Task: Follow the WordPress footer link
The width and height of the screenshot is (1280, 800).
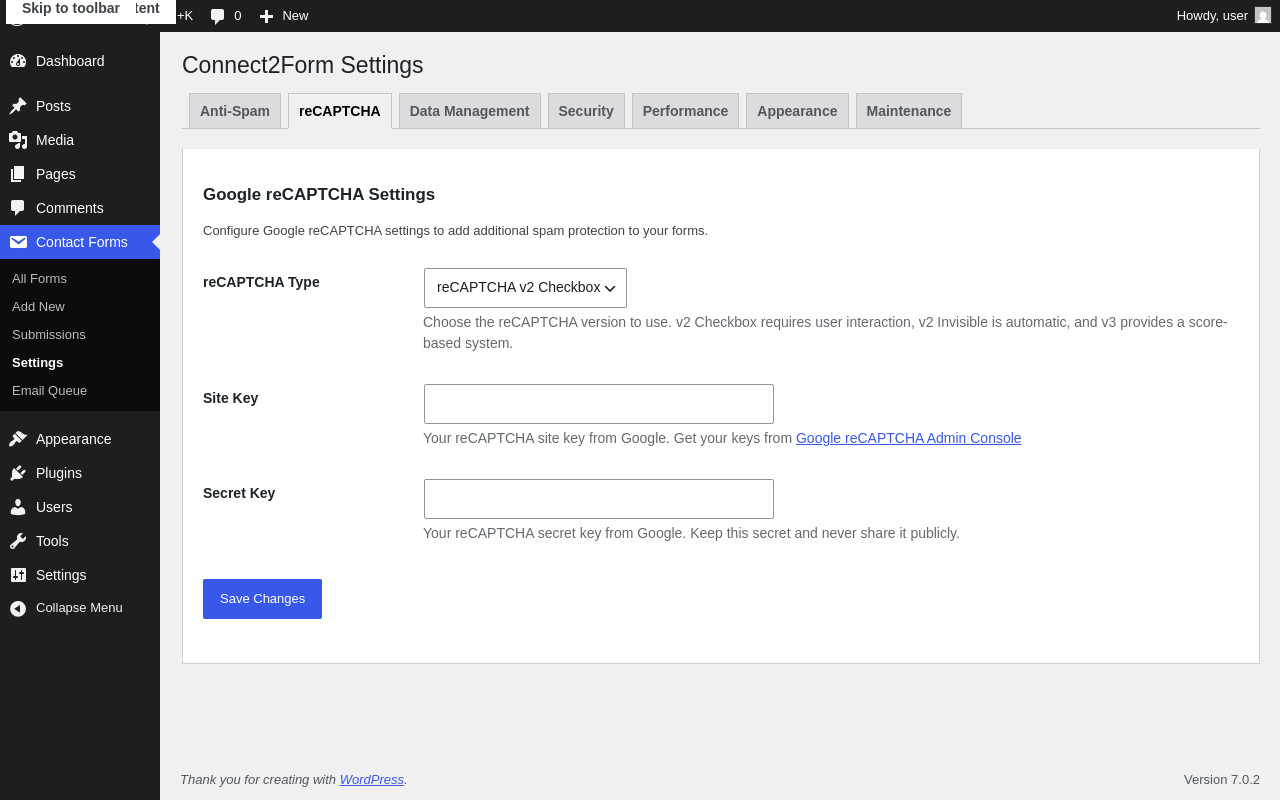Action: click(372, 779)
